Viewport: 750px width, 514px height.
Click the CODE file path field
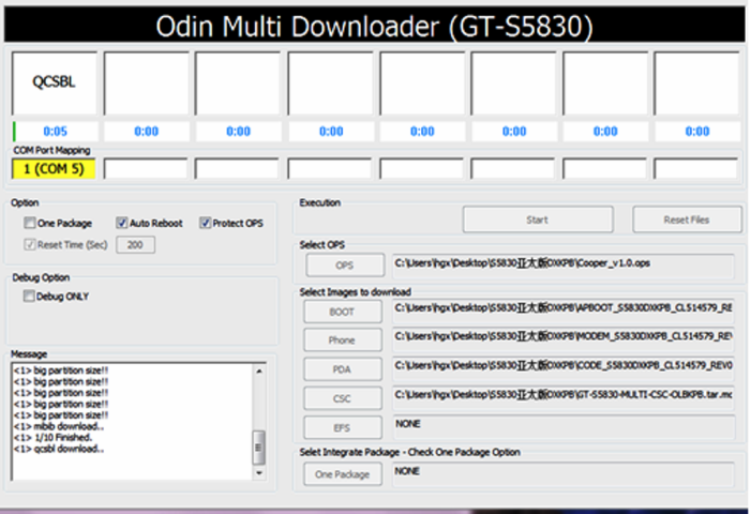(x=563, y=369)
